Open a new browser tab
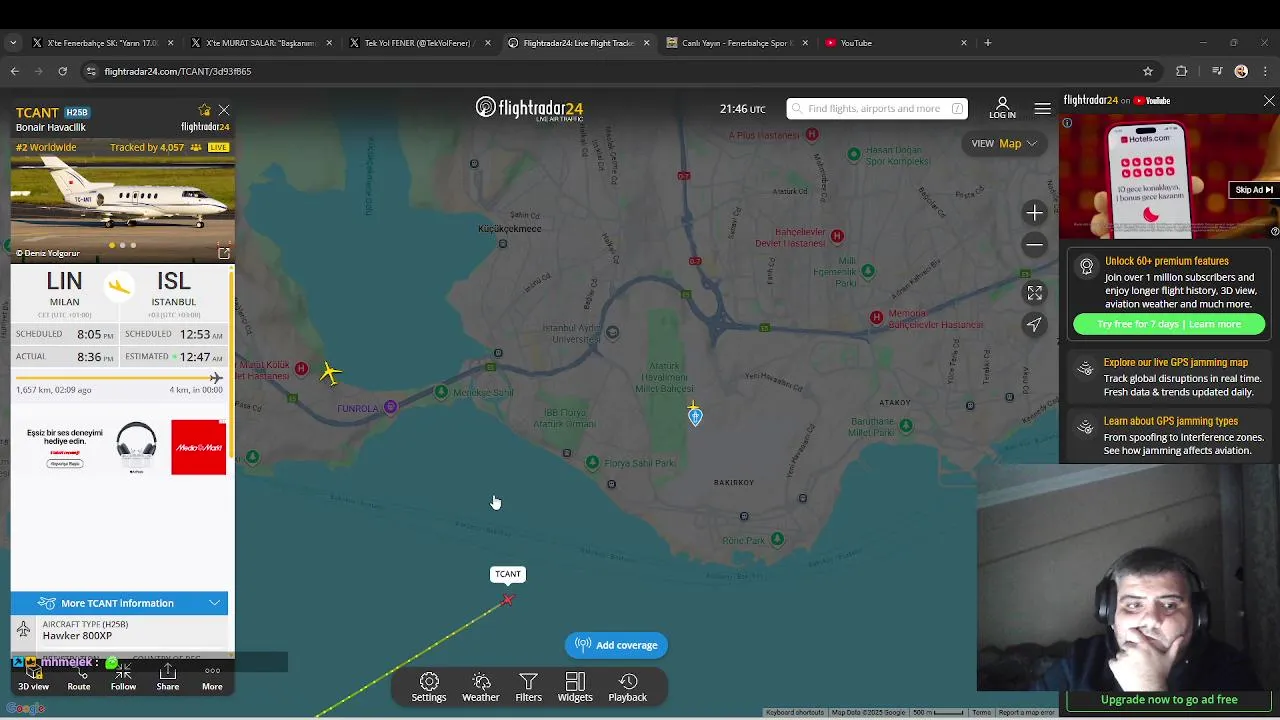The height and width of the screenshot is (720, 1280). tap(987, 43)
